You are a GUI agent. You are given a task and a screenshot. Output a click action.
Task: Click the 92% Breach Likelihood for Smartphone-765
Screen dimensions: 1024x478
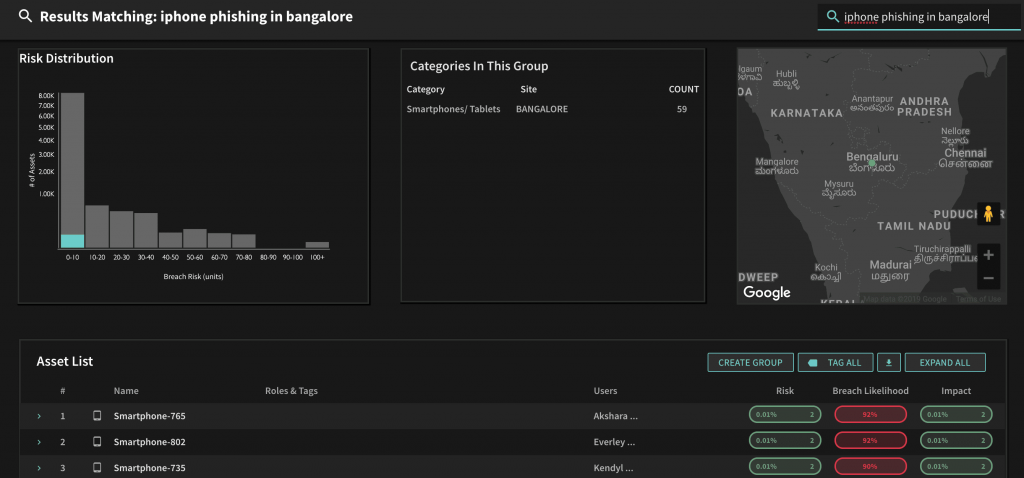coord(871,415)
